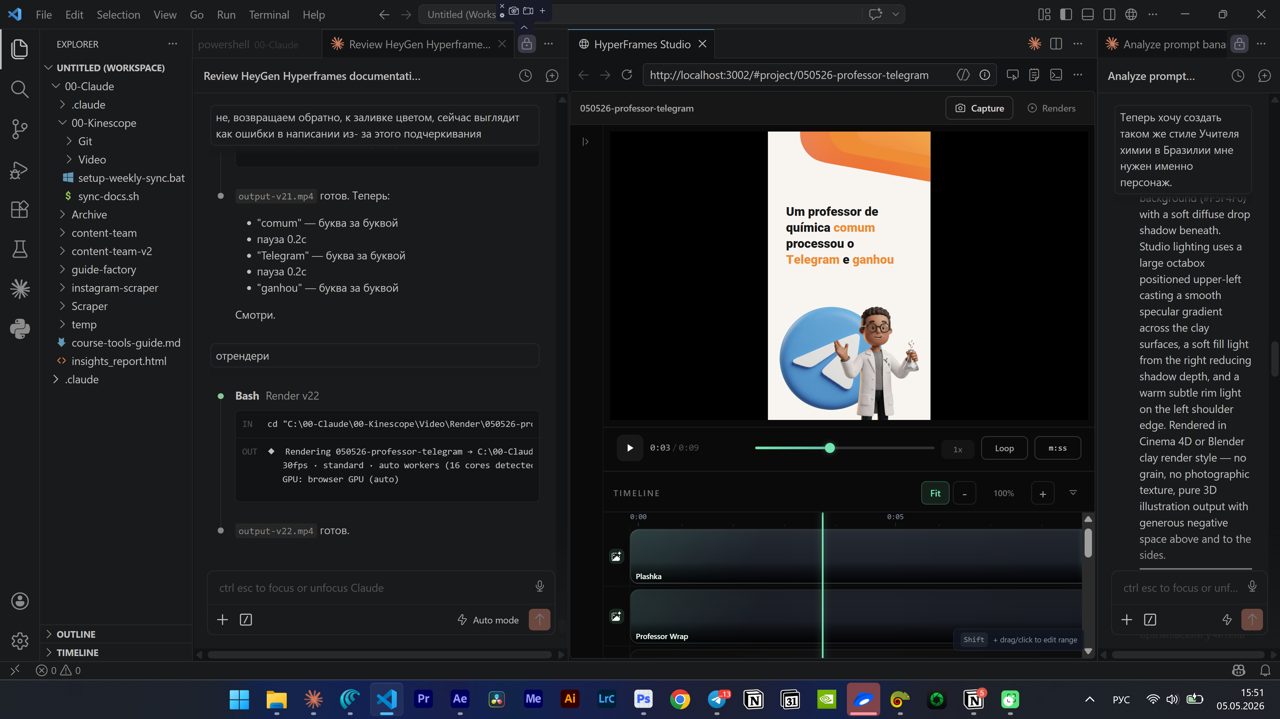Screen dimensions: 1280x719
Task: Switch to HyperFrames Studio tab
Action: tap(642, 44)
